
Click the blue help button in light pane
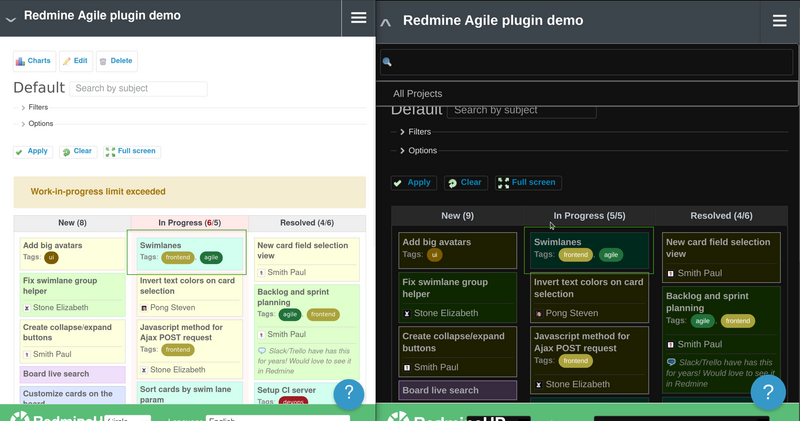349,394
